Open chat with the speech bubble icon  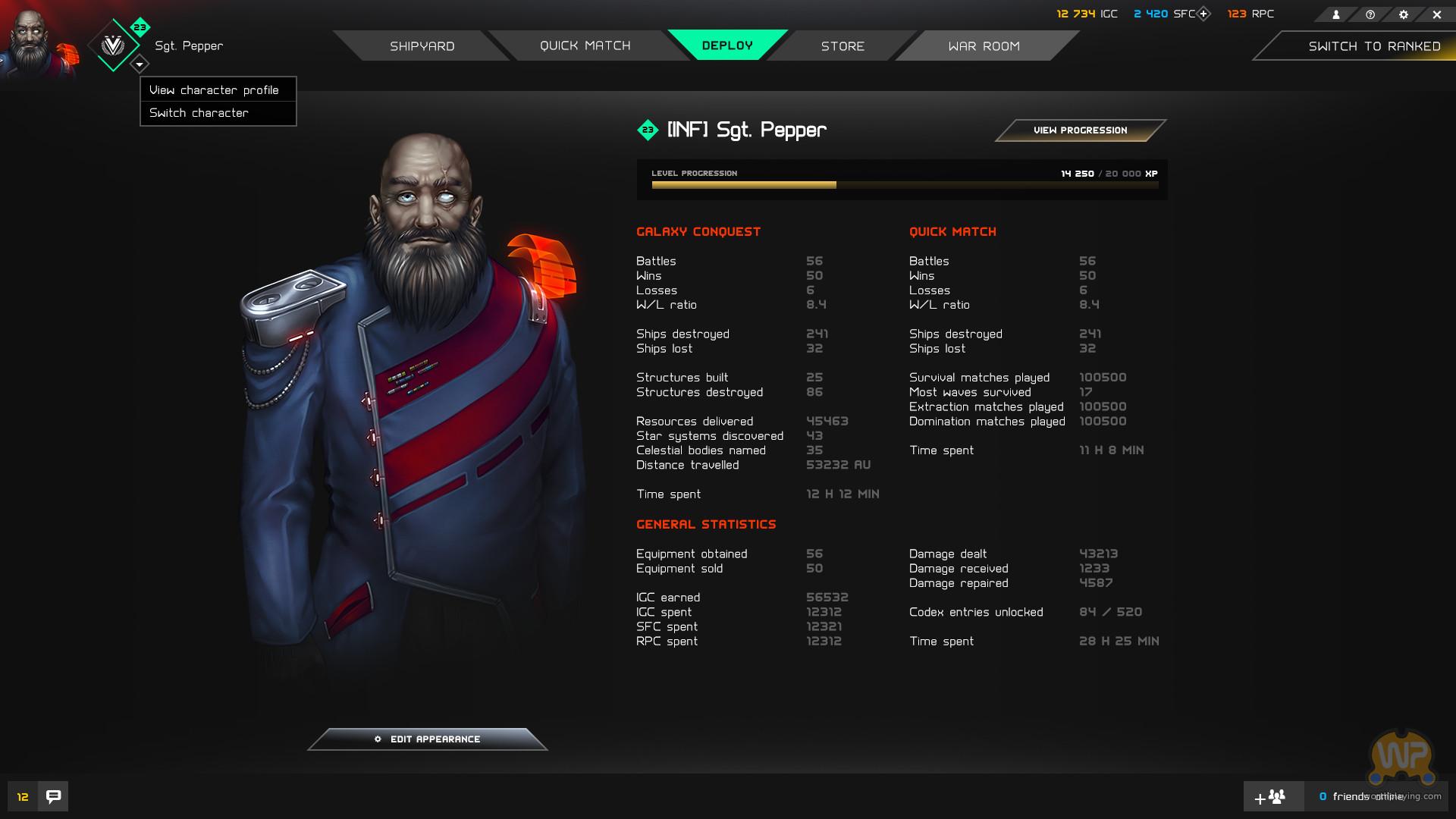53,796
